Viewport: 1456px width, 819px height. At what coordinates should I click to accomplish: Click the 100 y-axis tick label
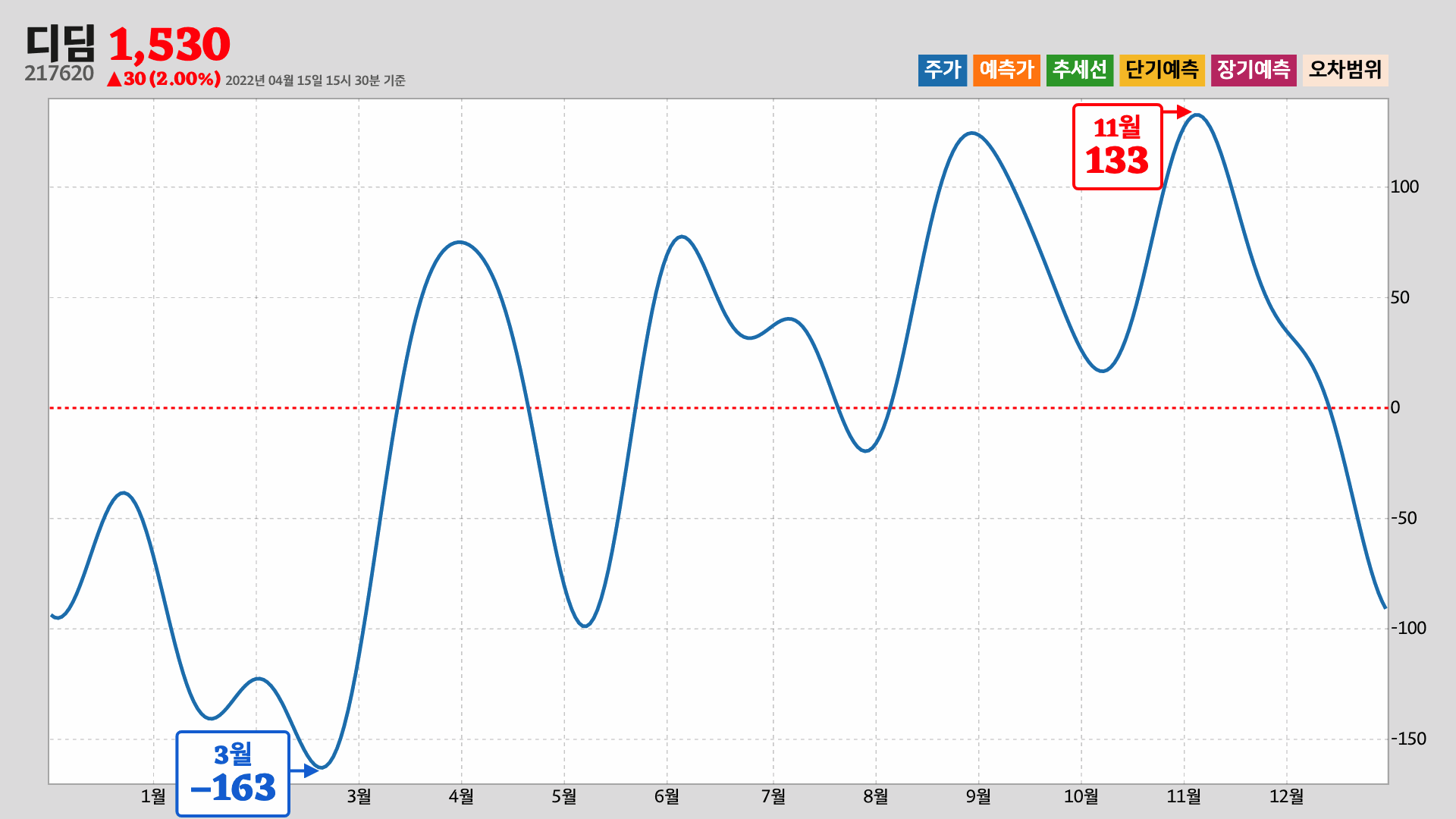coord(1404,187)
